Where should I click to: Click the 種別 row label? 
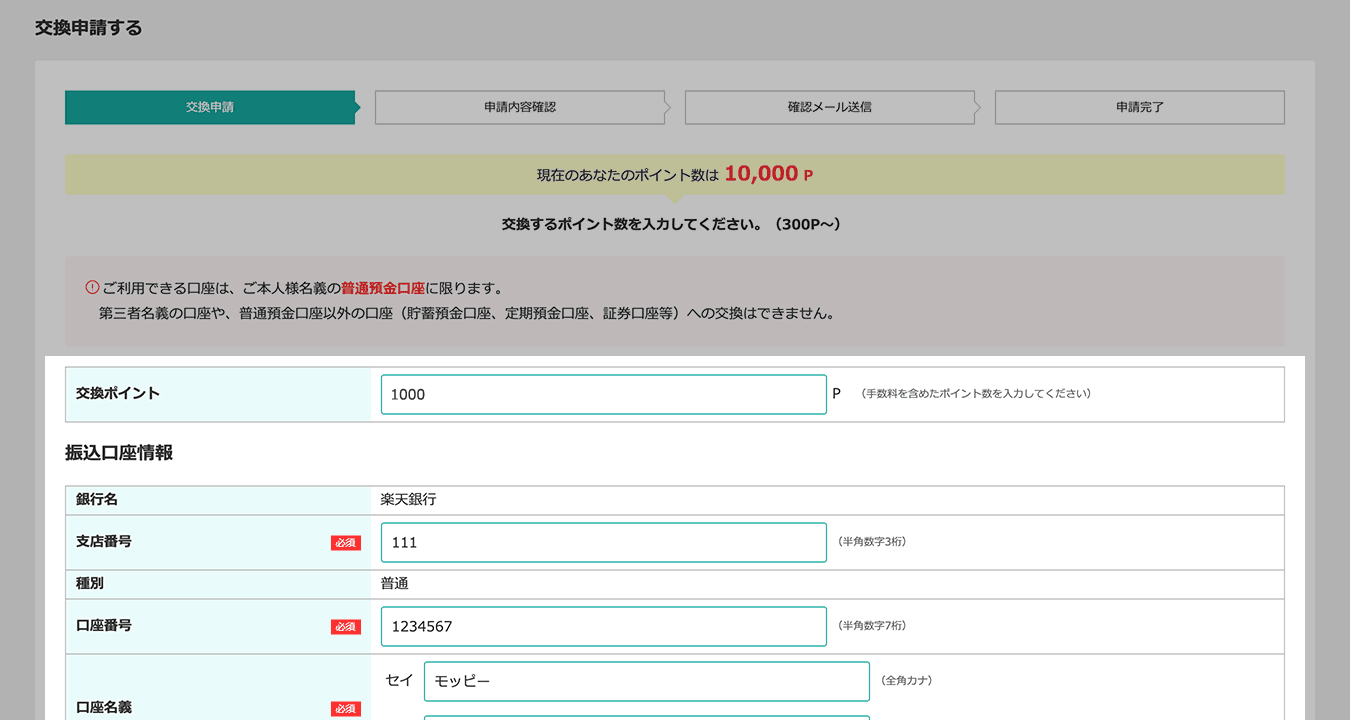click(x=90, y=584)
